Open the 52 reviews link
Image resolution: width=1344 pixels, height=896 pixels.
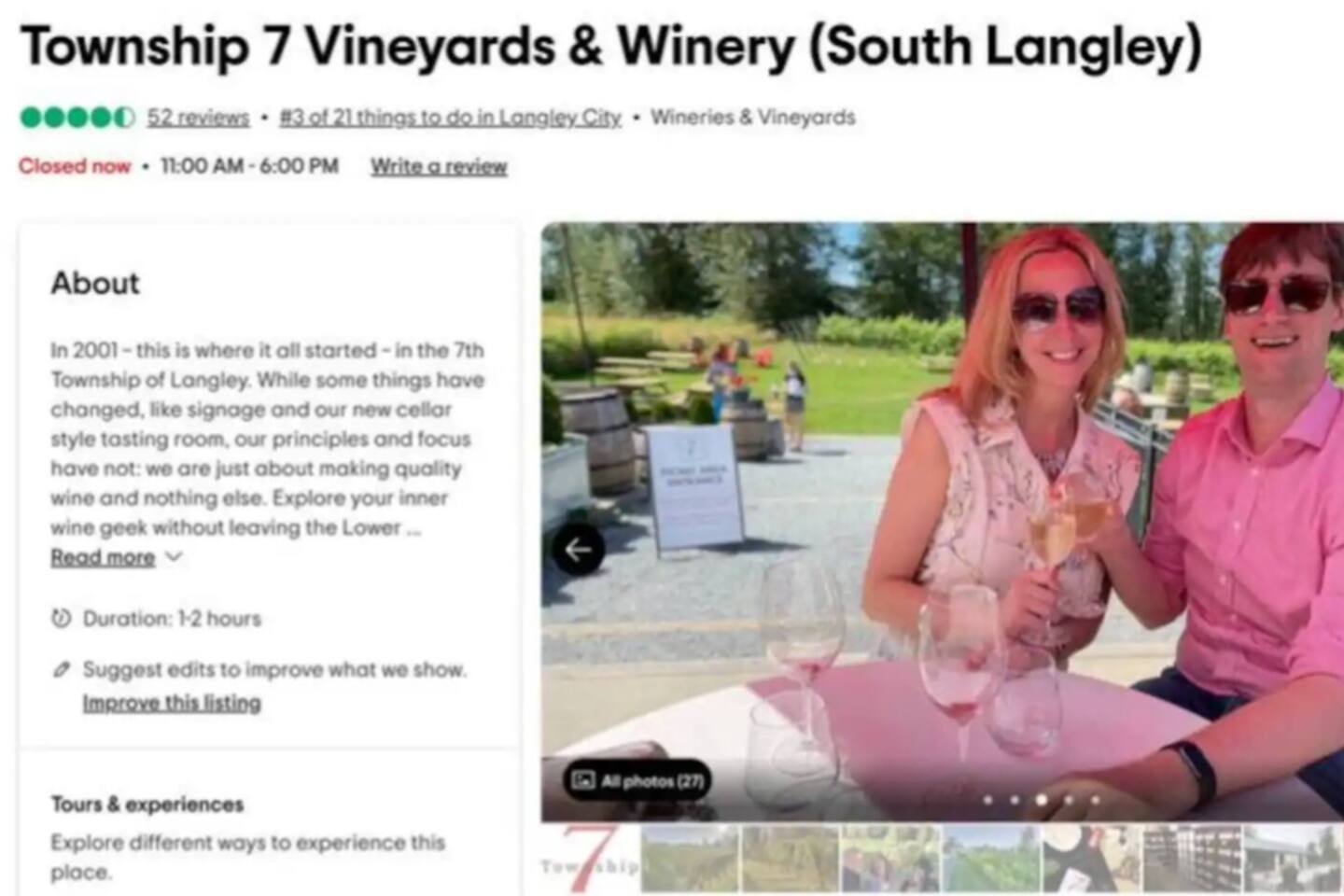[x=198, y=118]
